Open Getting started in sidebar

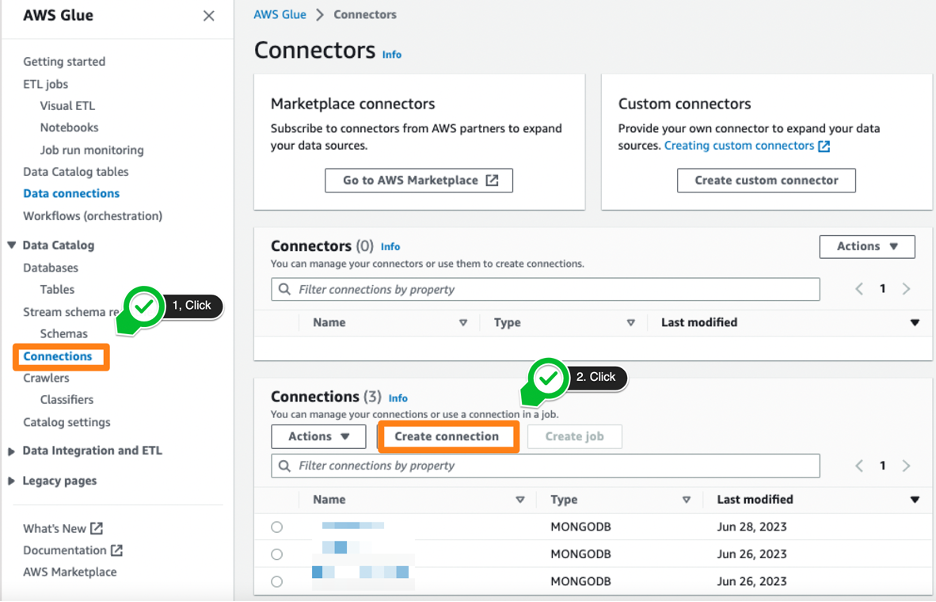[x=64, y=62]
